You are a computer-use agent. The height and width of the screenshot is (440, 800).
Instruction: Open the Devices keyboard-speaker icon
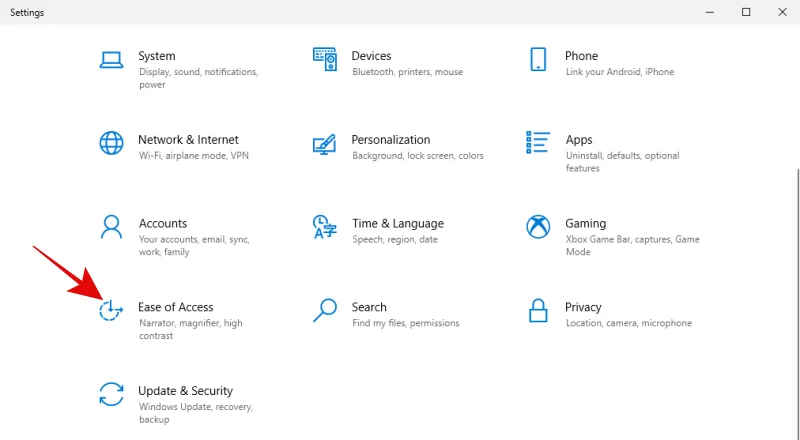pos(325,59)
